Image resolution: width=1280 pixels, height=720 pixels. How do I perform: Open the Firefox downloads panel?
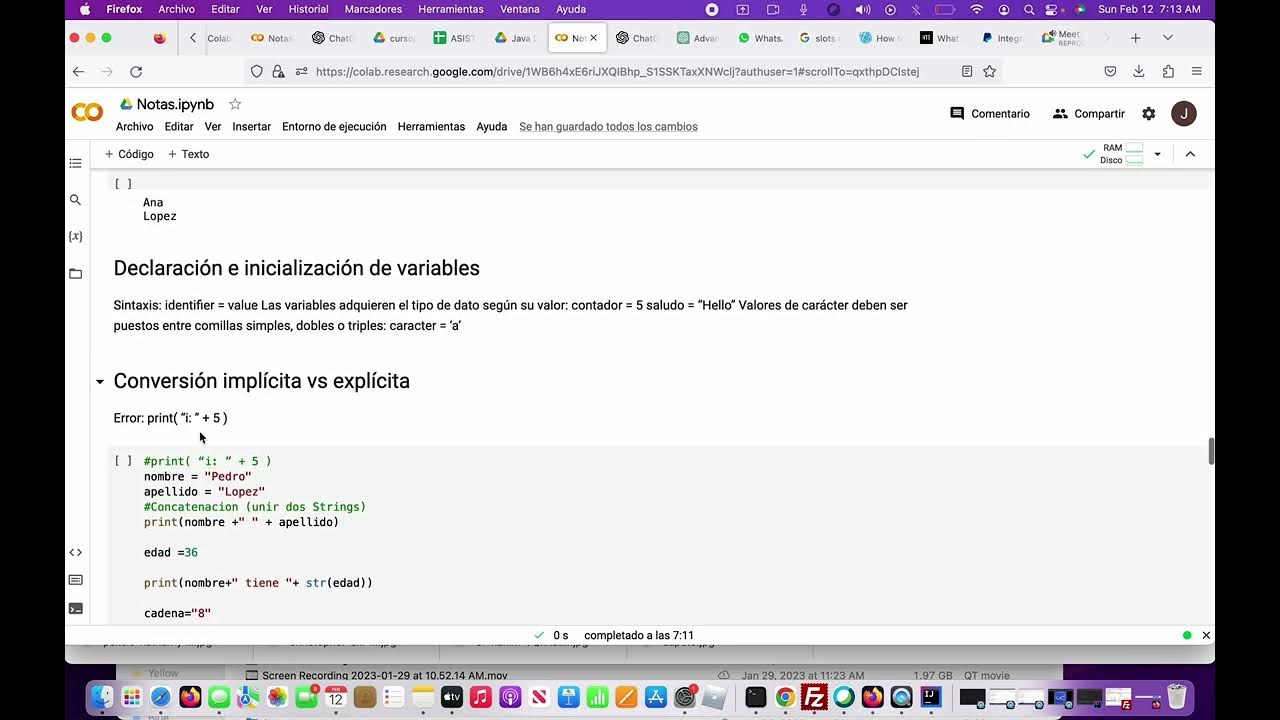(1138, 72)
